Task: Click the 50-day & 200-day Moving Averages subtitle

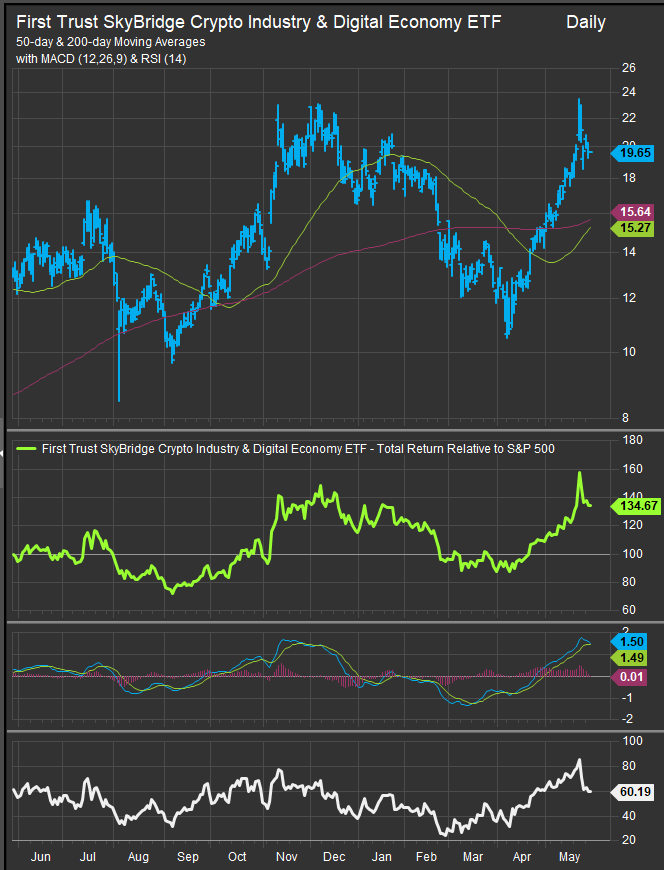Action: (x=110, y=42)
